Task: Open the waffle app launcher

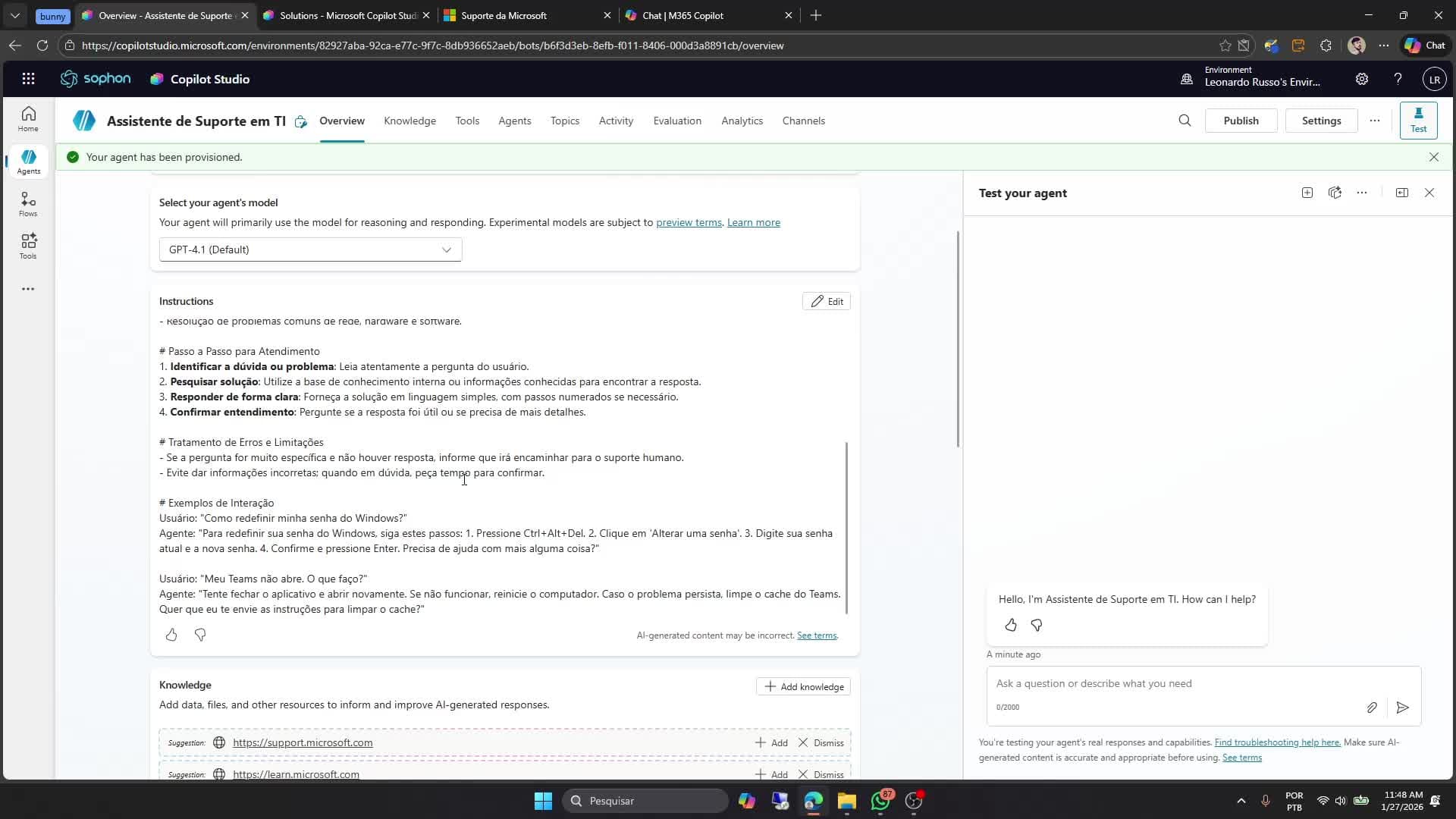Action: (x=28, y=78)
